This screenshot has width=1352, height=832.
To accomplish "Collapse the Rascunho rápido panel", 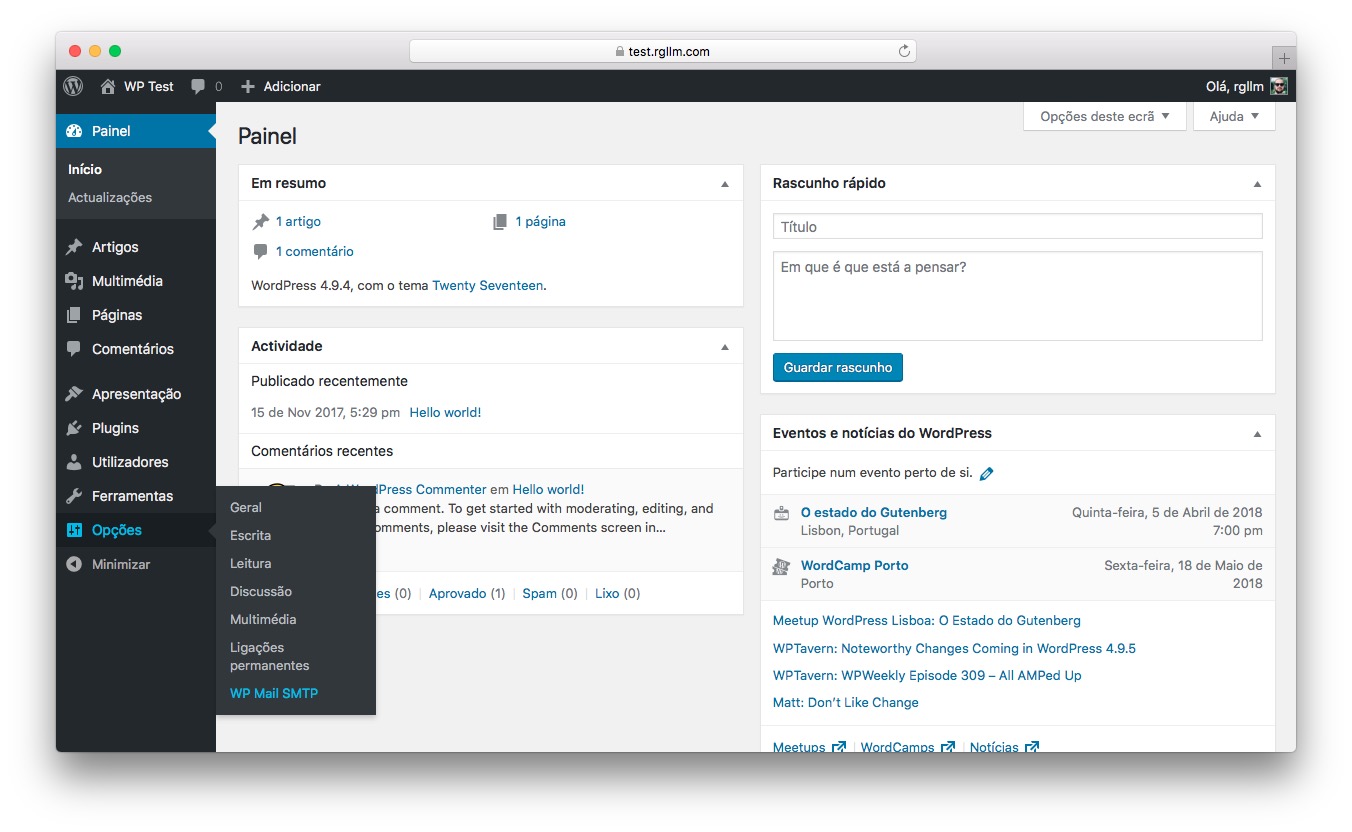I will [x=1257, y=184].
